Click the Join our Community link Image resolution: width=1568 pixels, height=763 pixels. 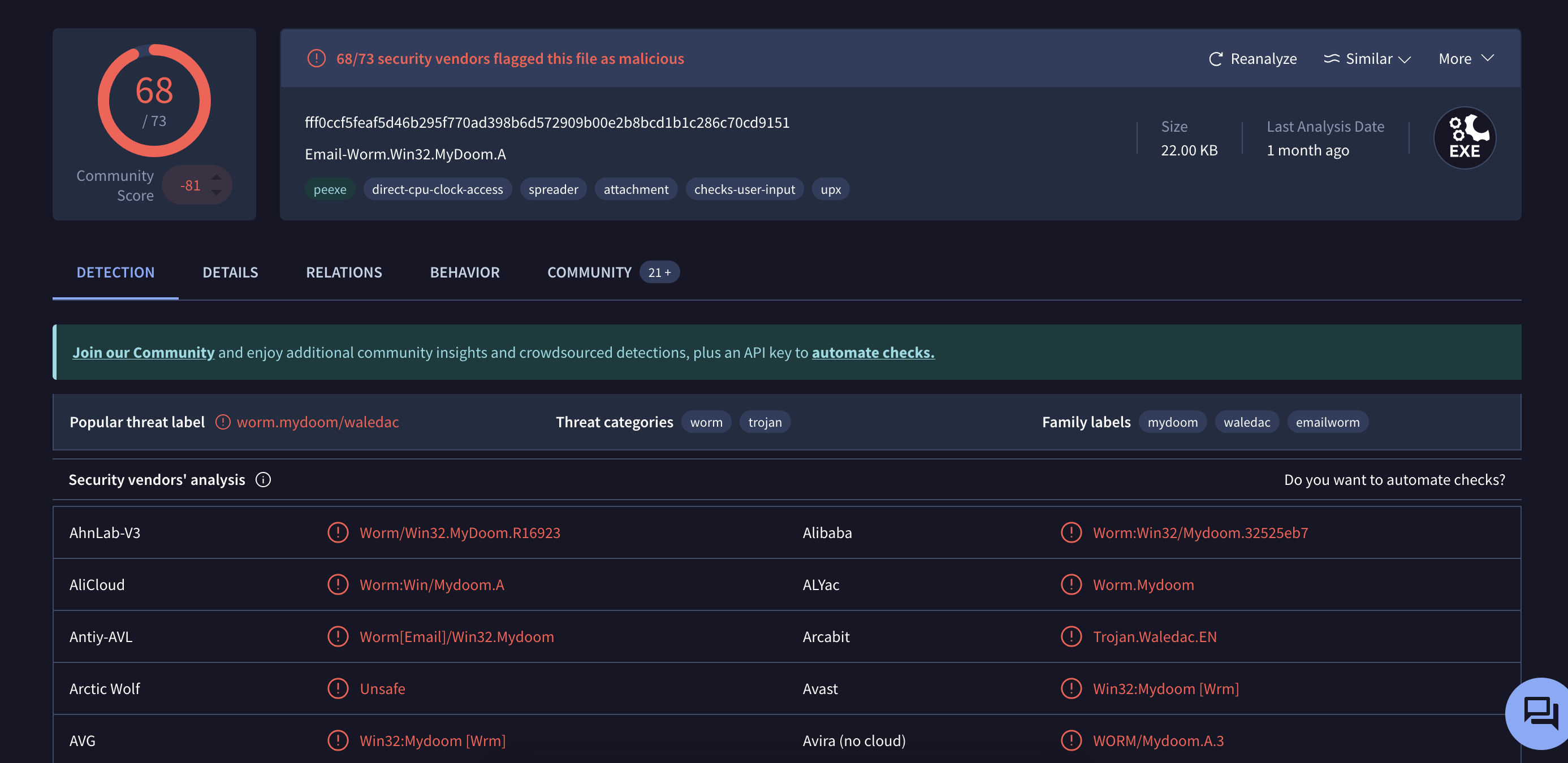click(144, 352)
